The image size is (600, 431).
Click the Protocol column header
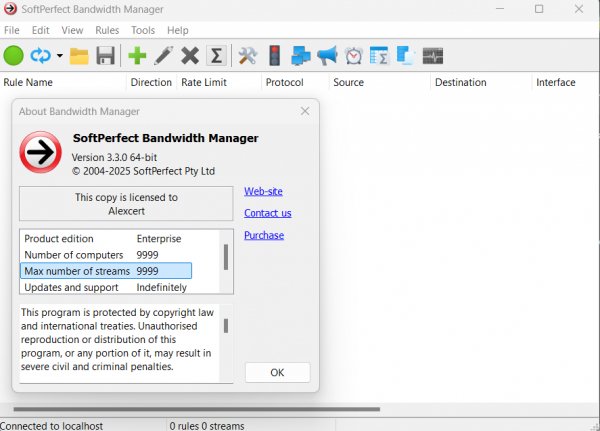coord(295,82)
